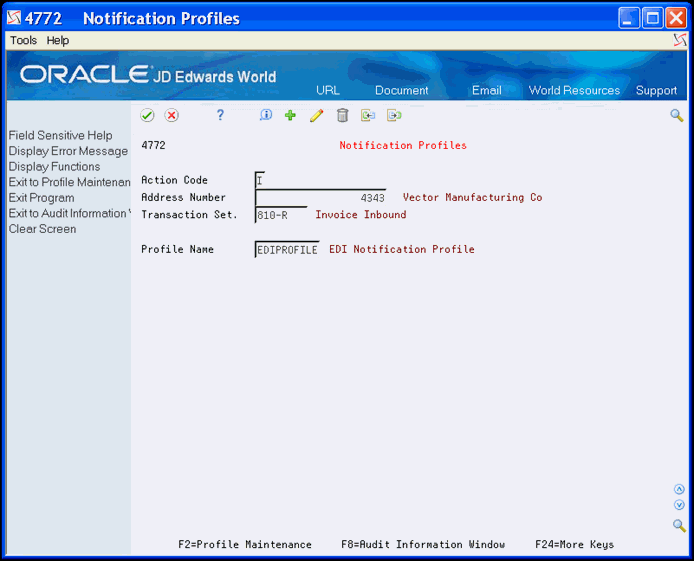Click the green plus Add icon

(x=290, y=115)
